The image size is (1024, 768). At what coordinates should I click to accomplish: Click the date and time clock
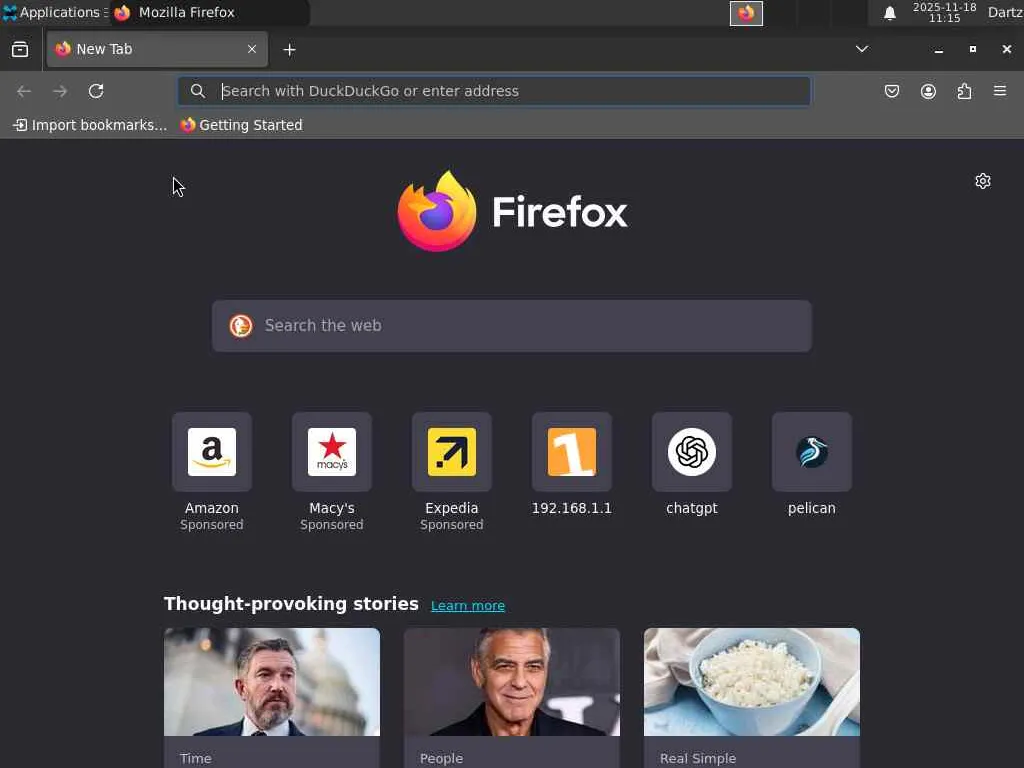944,12
